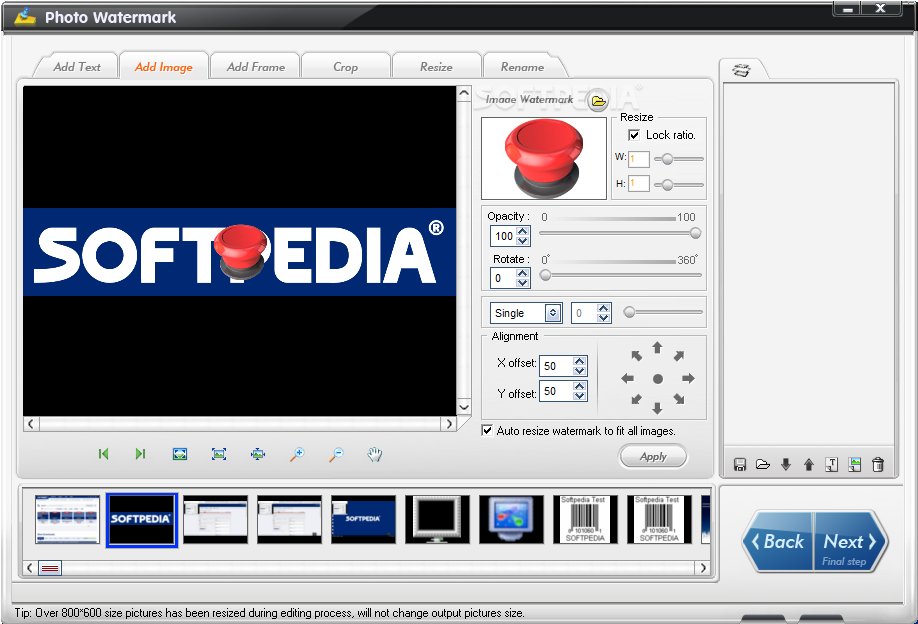Click the tile spacing slider handle
Screen dimensions: 918x624
[x=629, y=312]
